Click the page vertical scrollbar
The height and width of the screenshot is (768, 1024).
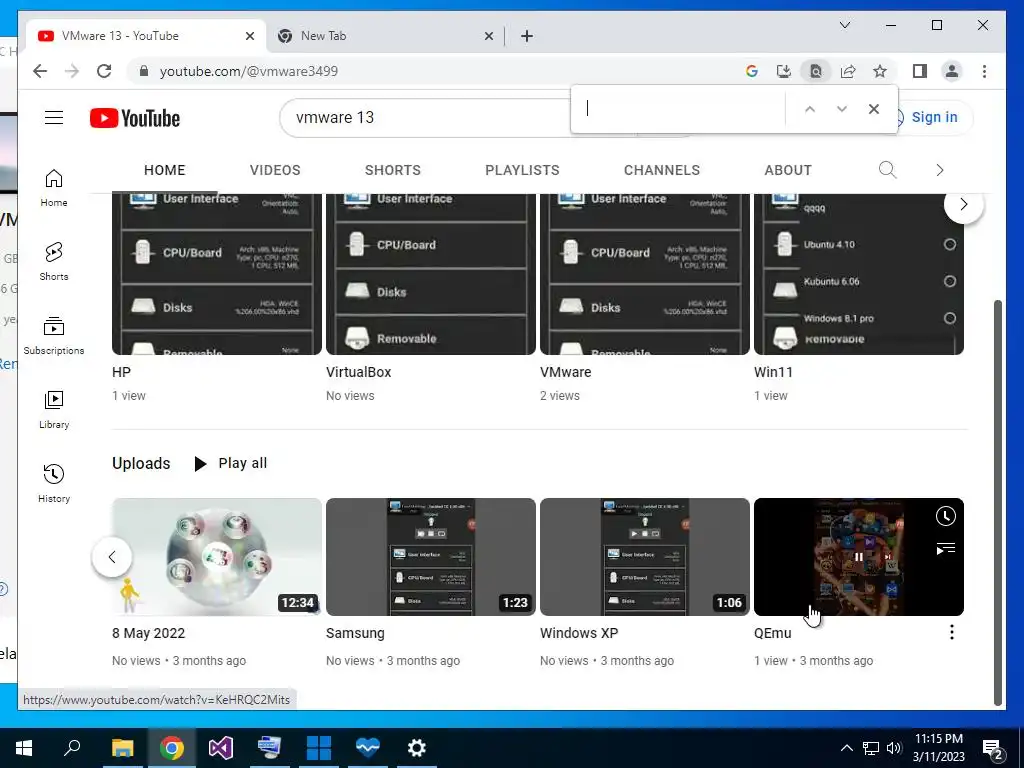[x=997, y=503]
